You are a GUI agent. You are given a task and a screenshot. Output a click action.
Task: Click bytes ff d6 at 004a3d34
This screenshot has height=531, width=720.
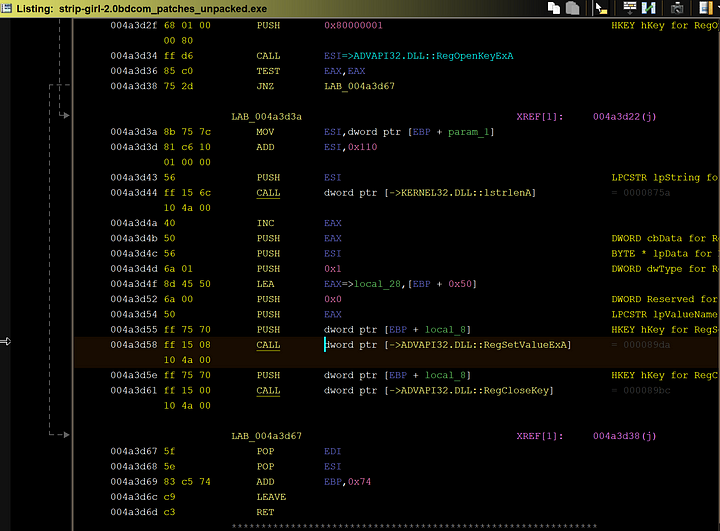(178, 56)
